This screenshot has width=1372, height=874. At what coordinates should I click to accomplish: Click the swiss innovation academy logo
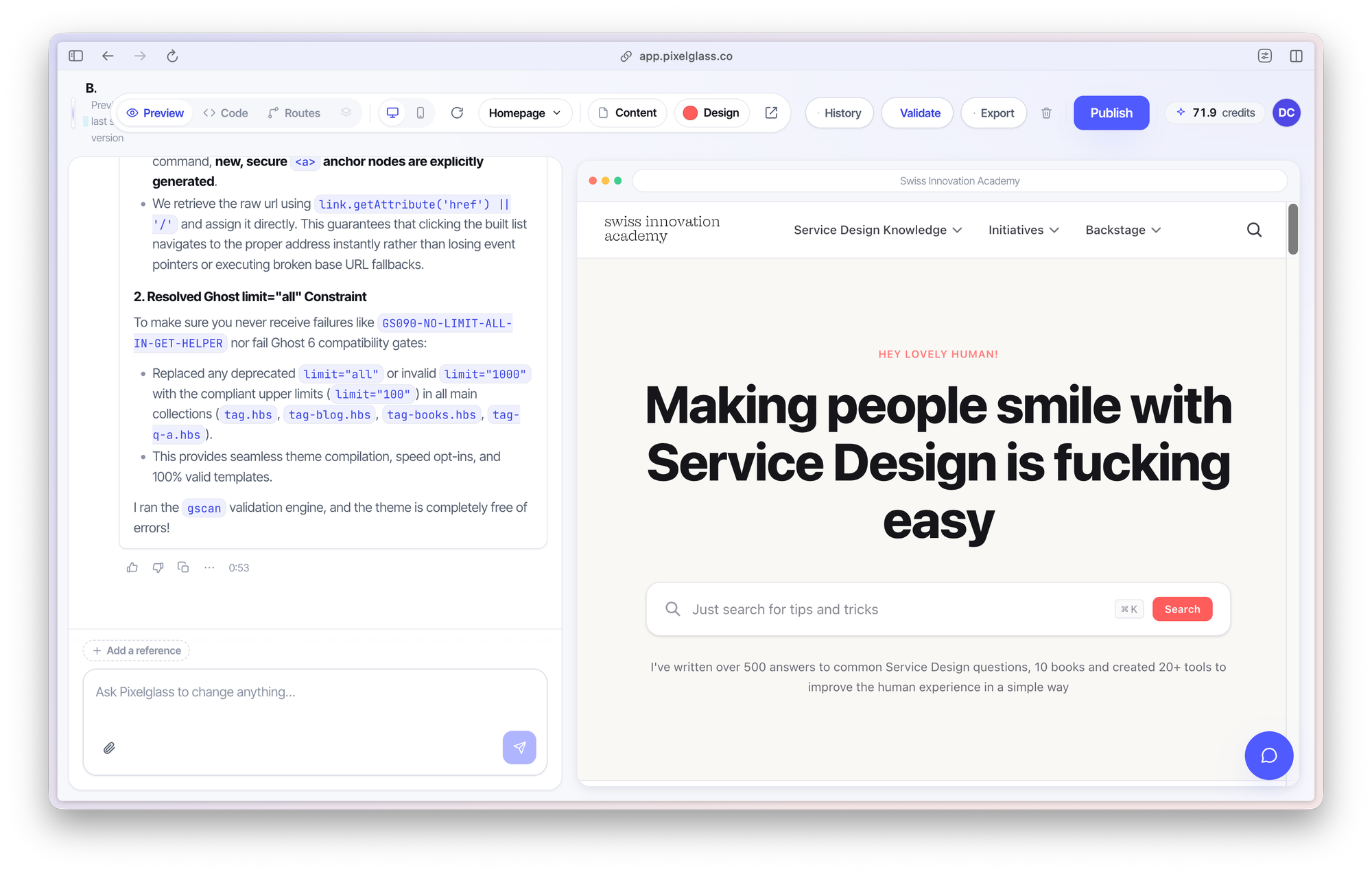point(662,229)
